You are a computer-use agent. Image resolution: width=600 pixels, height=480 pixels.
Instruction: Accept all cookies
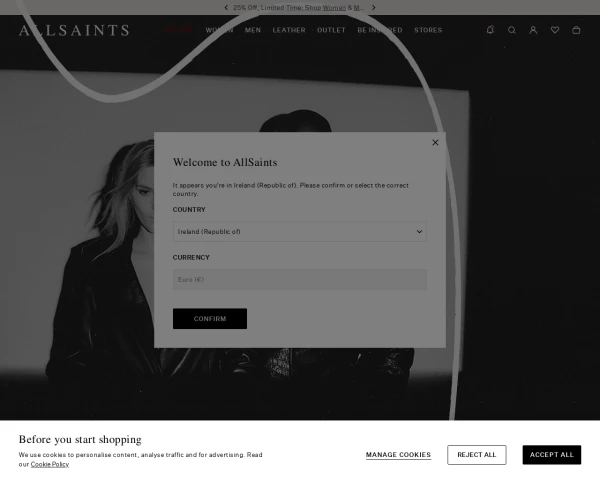(552, 455)
